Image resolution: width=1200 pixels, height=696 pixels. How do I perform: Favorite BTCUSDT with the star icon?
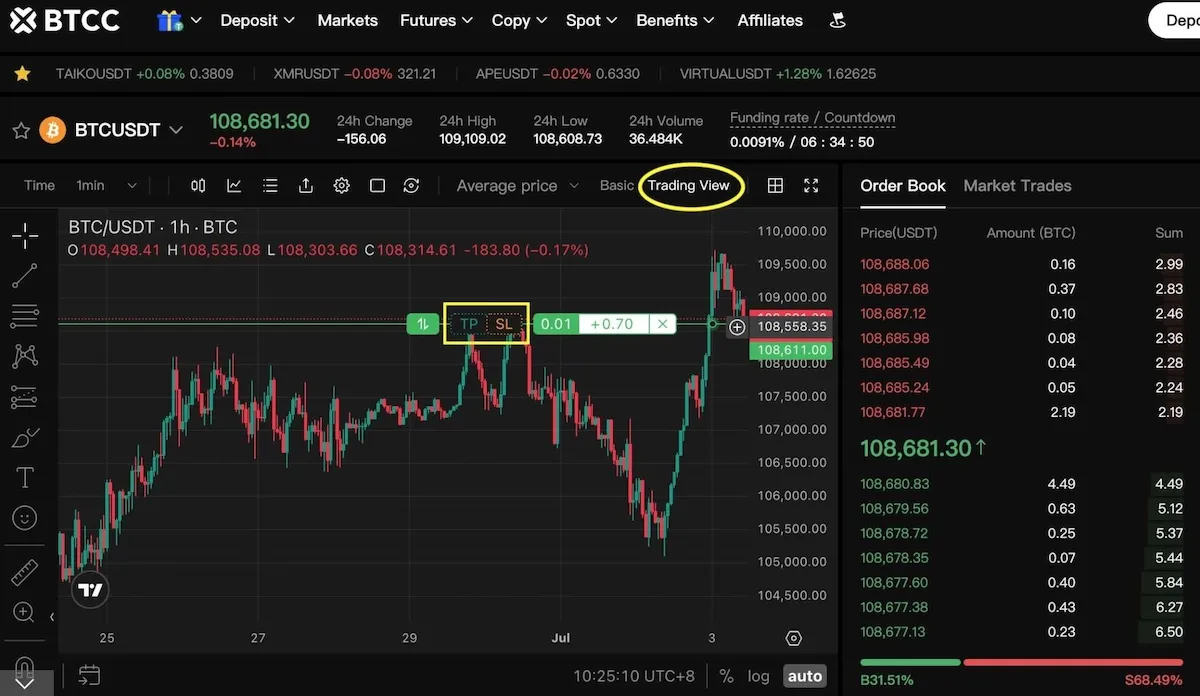[x=19, y=130]
